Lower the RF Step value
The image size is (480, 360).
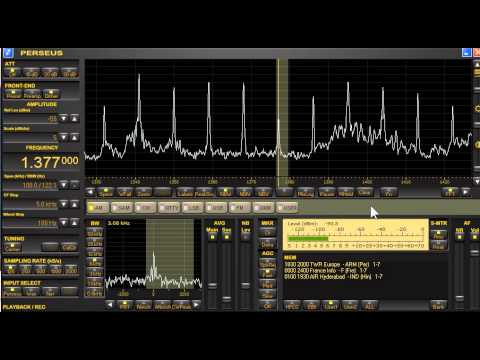coord(63,204)
